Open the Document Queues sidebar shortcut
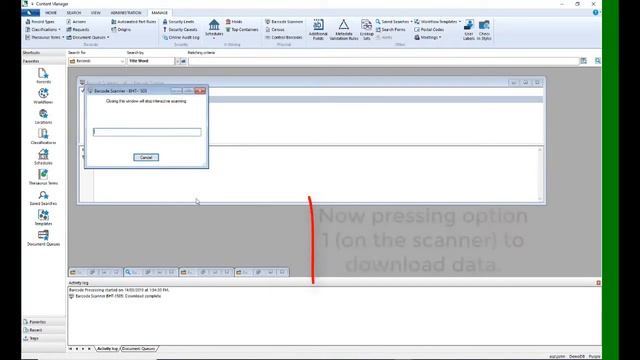640x360 pixels. point(43,238)
